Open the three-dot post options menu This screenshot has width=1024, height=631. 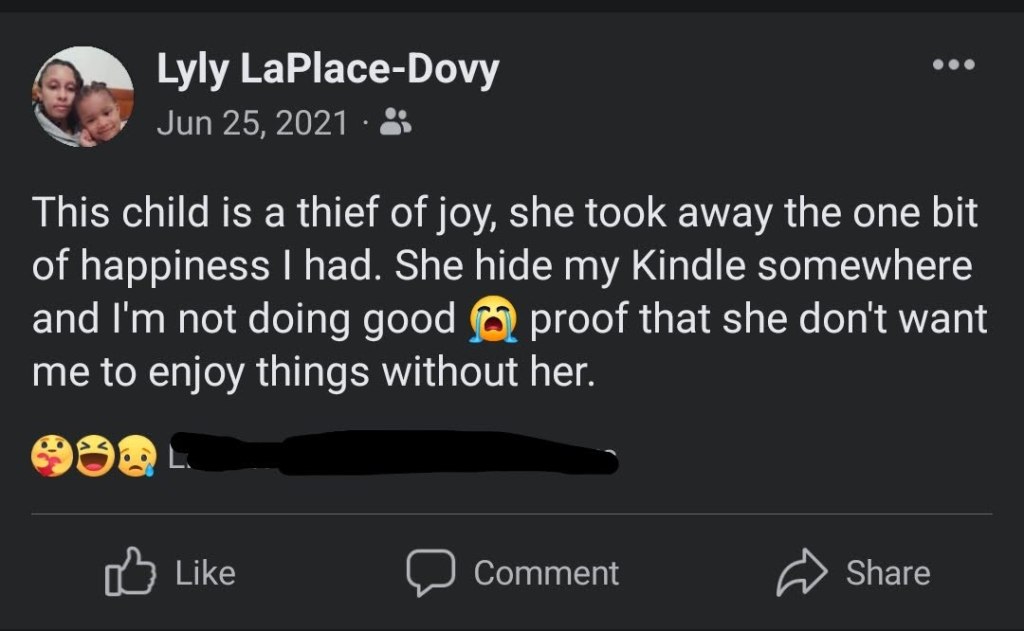tap(952, 65)
